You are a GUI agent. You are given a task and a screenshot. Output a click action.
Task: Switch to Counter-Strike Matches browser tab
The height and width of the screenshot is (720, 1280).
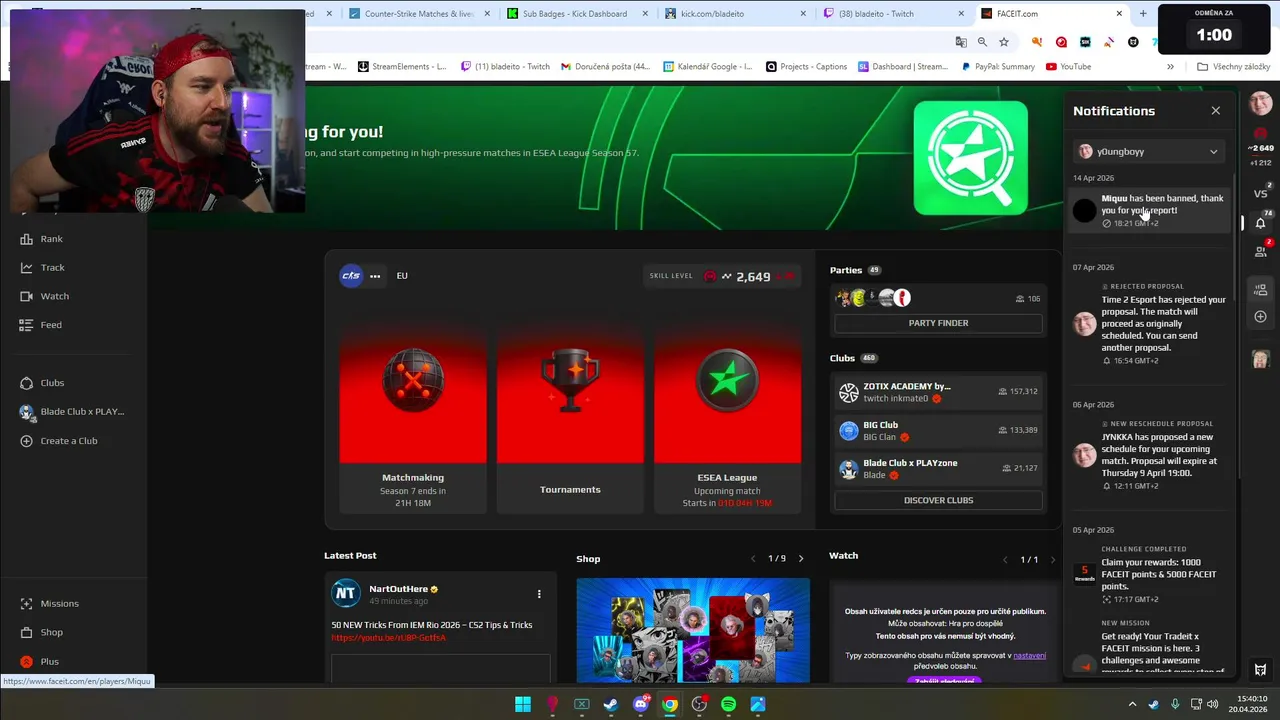click(419, 14)
